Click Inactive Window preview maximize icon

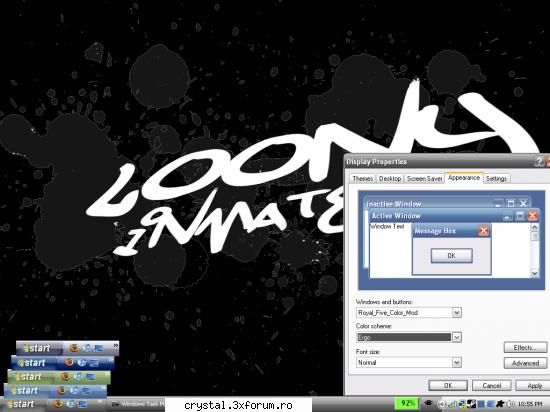(511, 203)
